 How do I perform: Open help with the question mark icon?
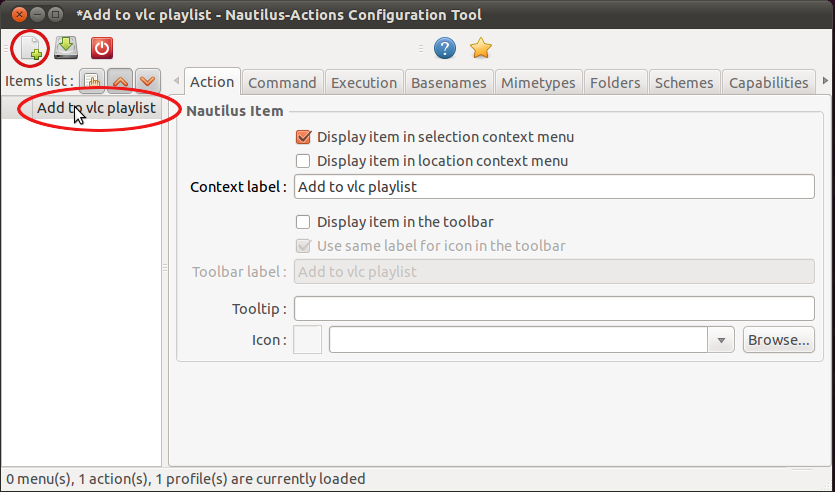[x=445, y=48]
